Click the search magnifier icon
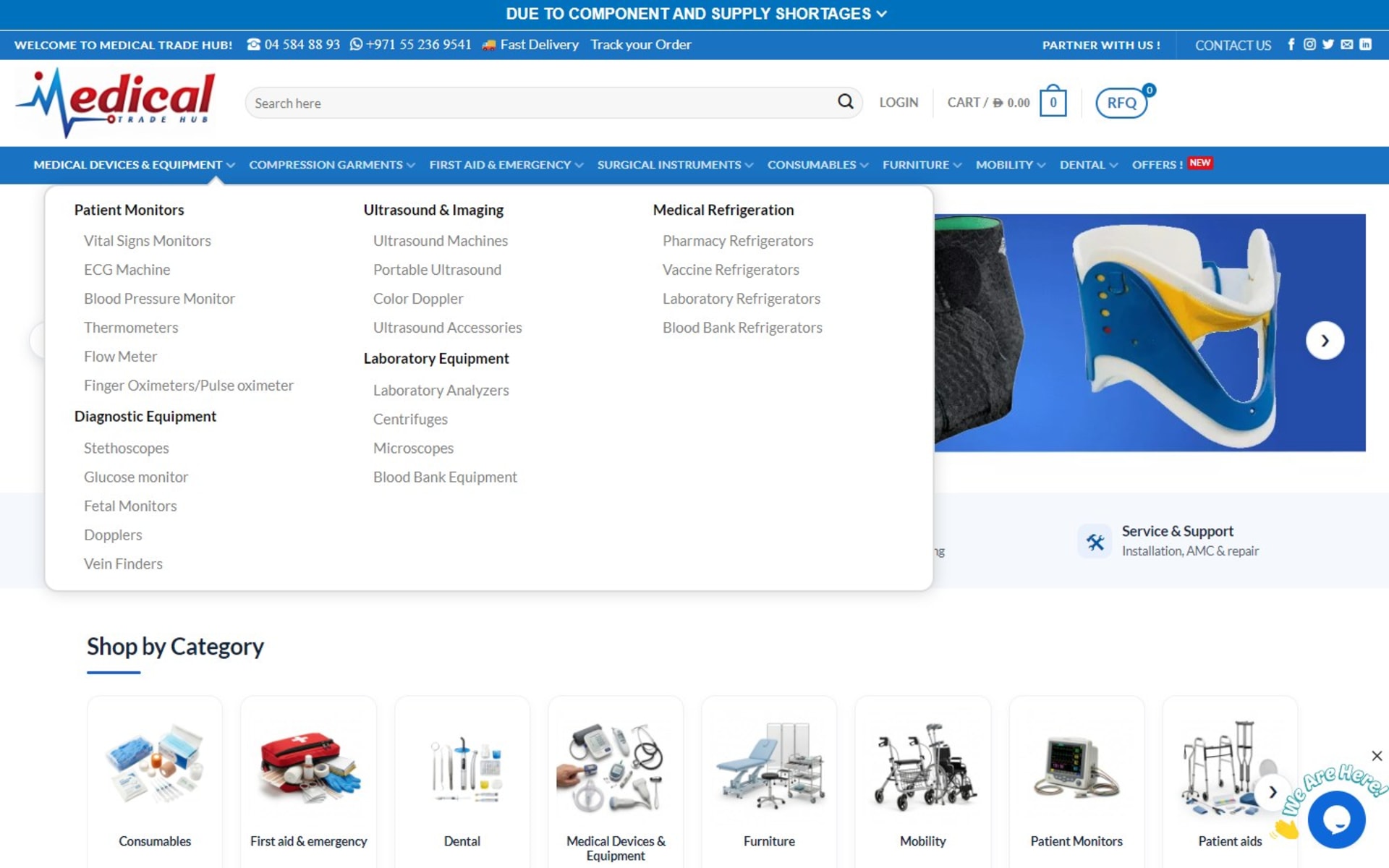1389x868 pixels. point(845,102)
